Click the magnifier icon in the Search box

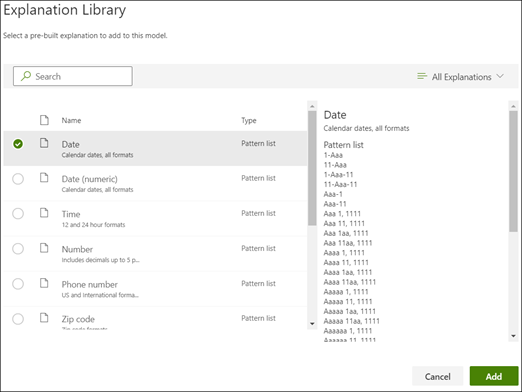[26, 76]
